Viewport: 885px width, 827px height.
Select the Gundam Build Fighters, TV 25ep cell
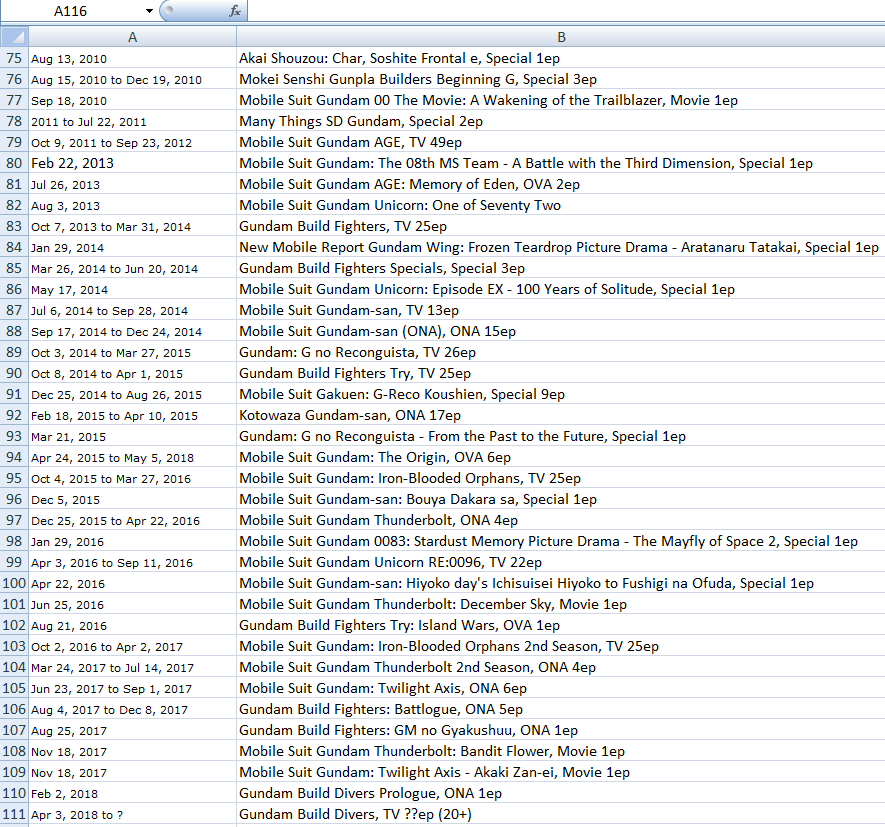tap(343, 226)
